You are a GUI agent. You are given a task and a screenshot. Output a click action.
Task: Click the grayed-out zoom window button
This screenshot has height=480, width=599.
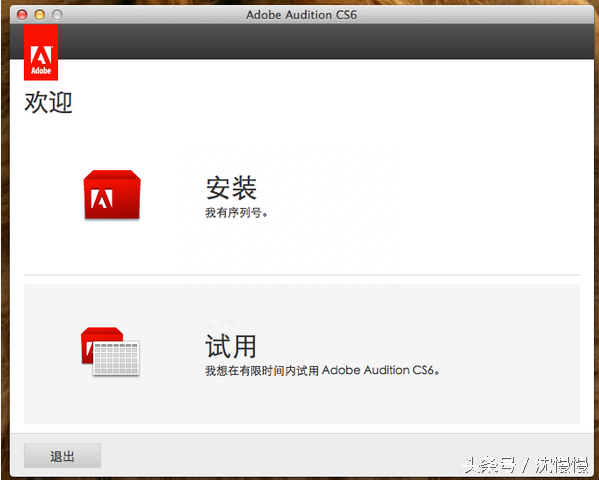click(57, 15)
